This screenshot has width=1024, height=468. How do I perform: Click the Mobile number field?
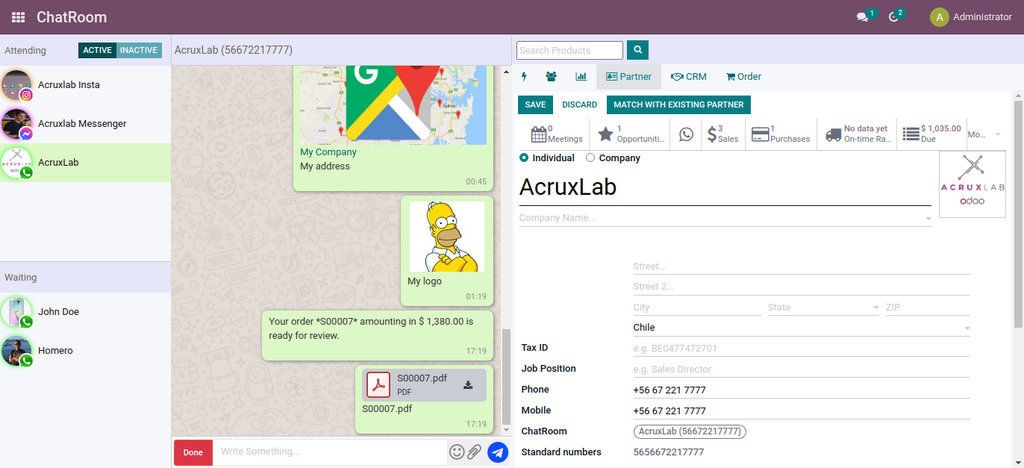coord(801,411)
